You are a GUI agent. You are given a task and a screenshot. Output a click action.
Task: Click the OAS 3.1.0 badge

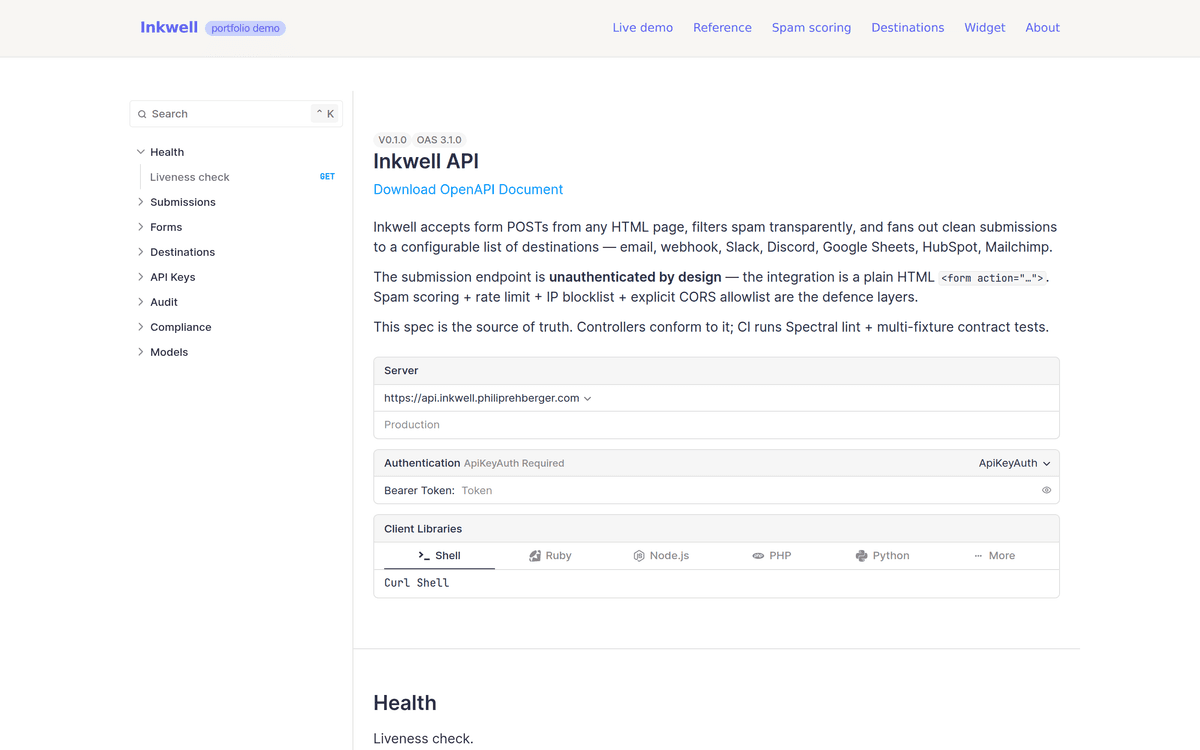coord(439,140)
